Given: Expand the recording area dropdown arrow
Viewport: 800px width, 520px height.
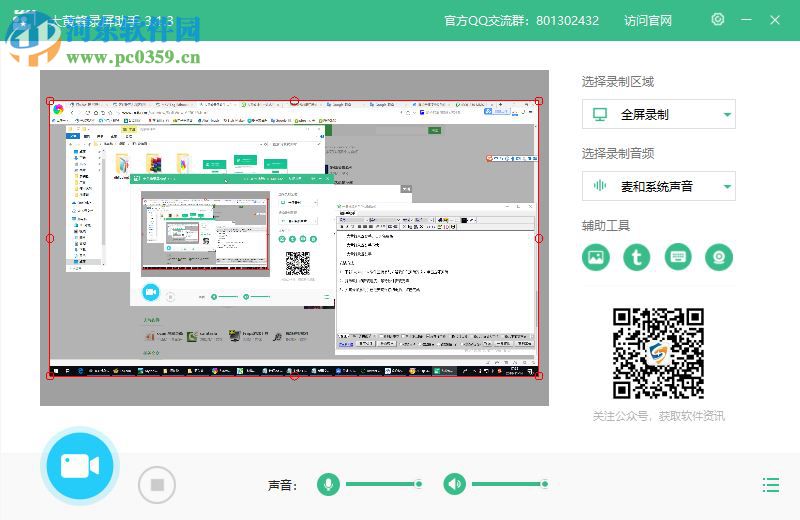Looking at the screenshot, I should coord(728,115).
